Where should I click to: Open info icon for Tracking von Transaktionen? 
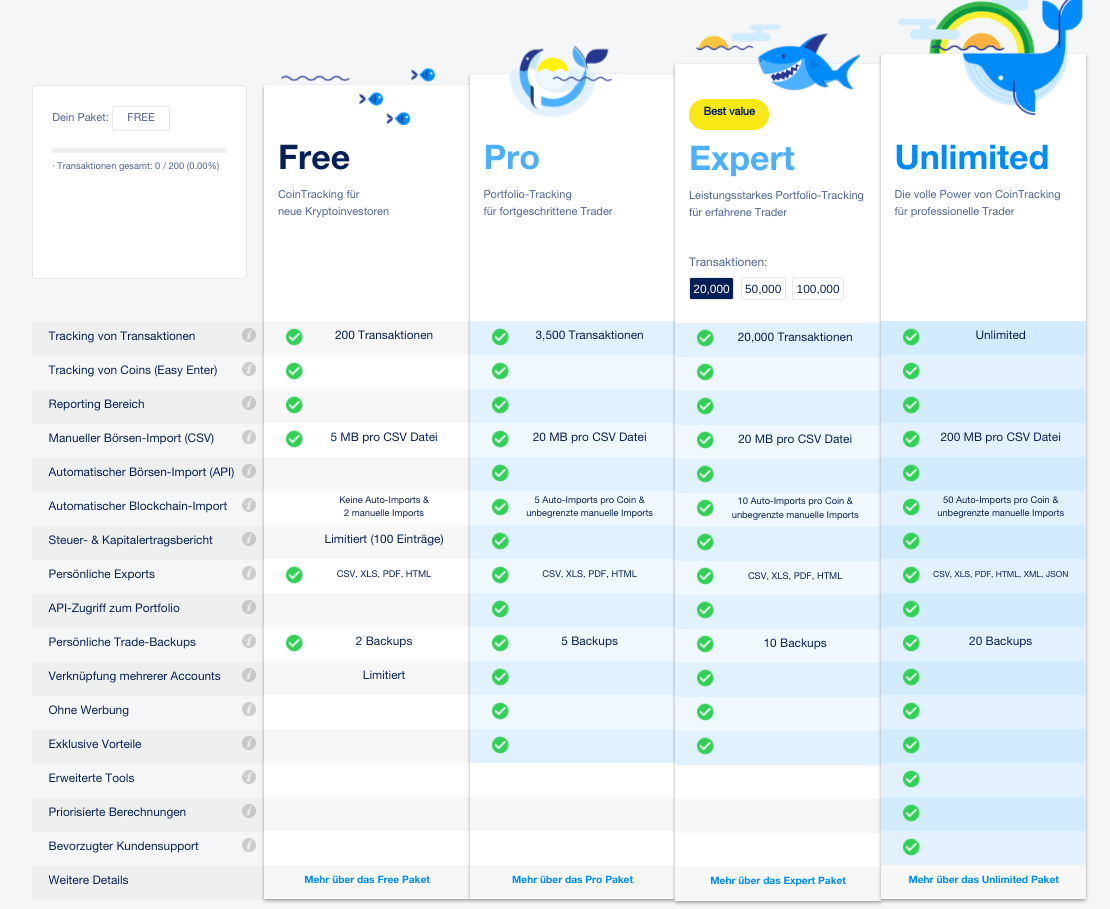[248, 335]
